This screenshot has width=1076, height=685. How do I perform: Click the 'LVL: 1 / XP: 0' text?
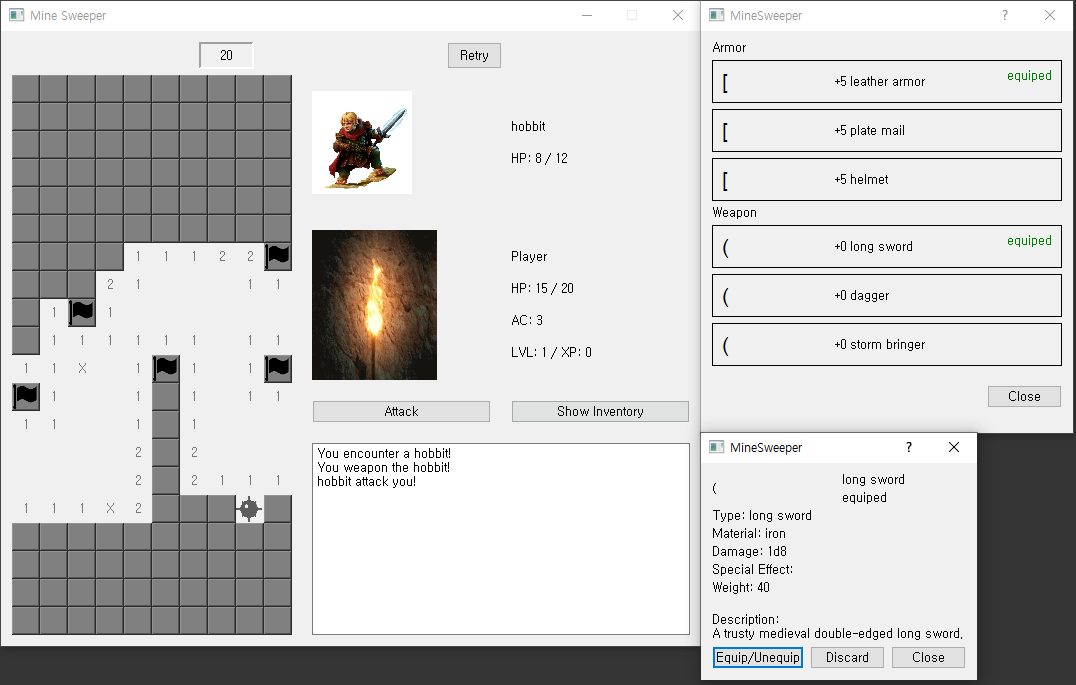(x=551, y=352)
